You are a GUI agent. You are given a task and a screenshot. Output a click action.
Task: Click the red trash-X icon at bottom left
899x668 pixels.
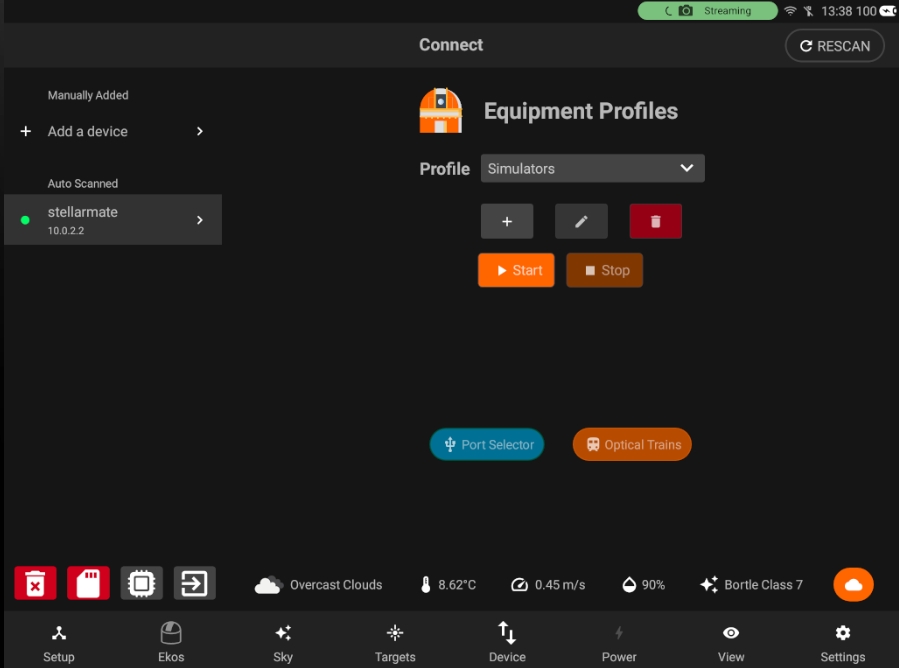click(35, 583)
